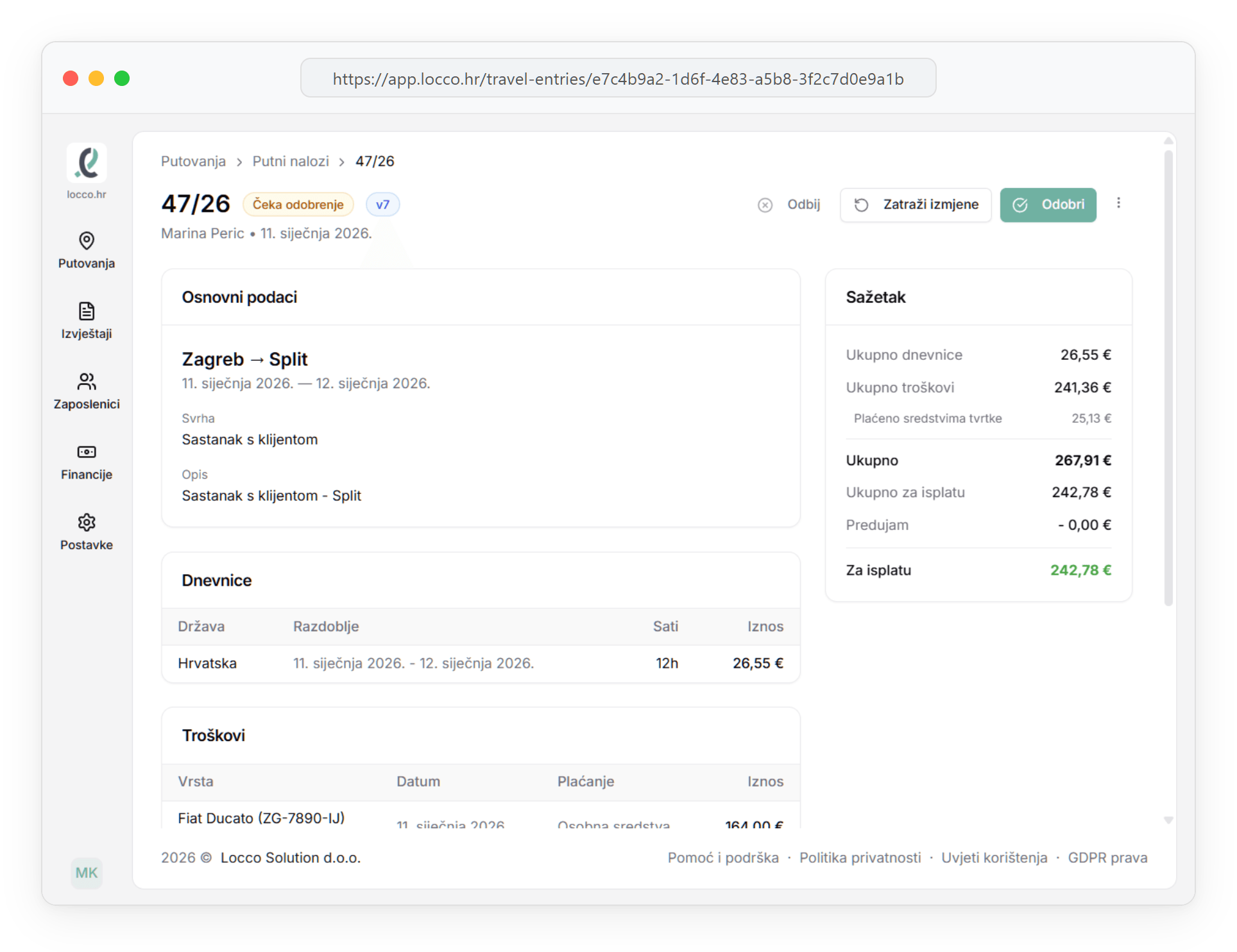Open the GDPR prava footer link

[1107, 858]
